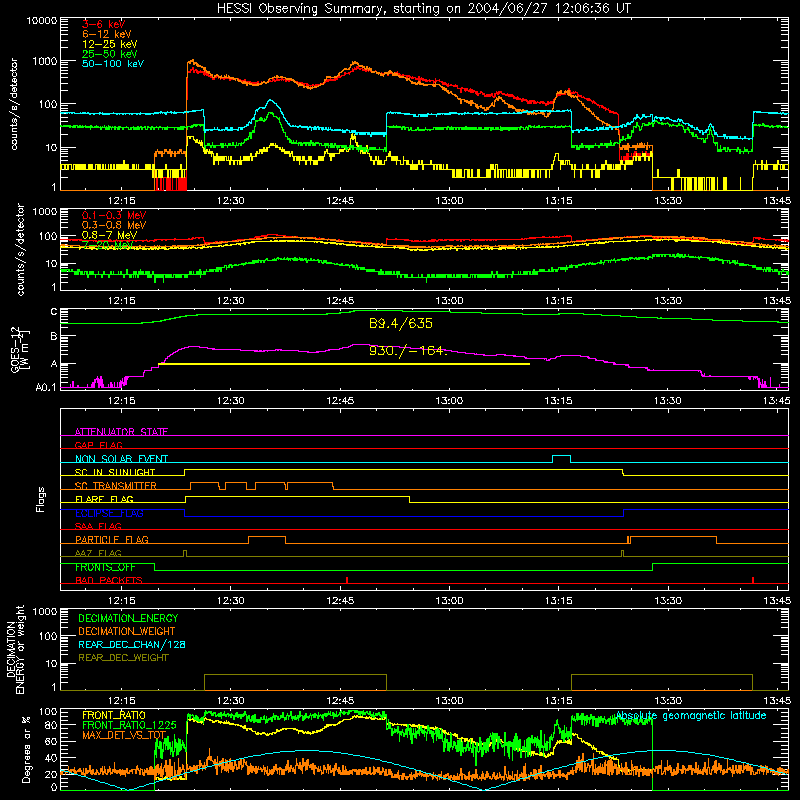Select the GAP_FLAG label

tap(98, 445)
